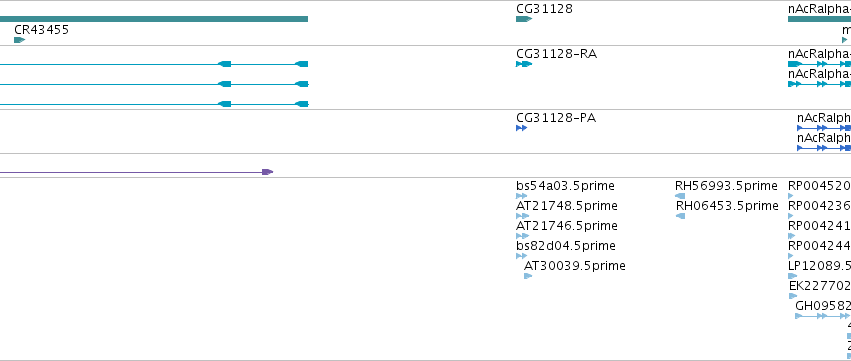
Task: Select the top teal transcript's left exon
Action: (x=225, y=64)
